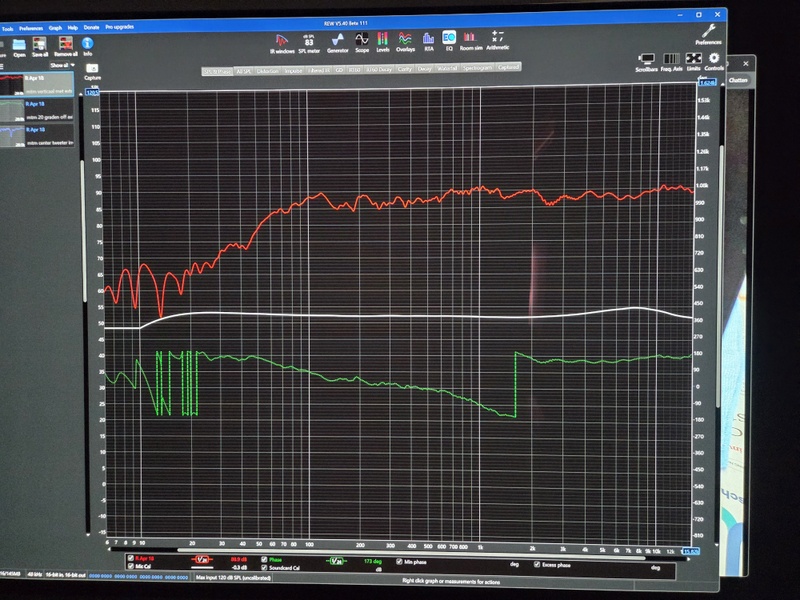800x600 pixels.
Task: Open the Room sim tool
Action: [x=470, y=41]
